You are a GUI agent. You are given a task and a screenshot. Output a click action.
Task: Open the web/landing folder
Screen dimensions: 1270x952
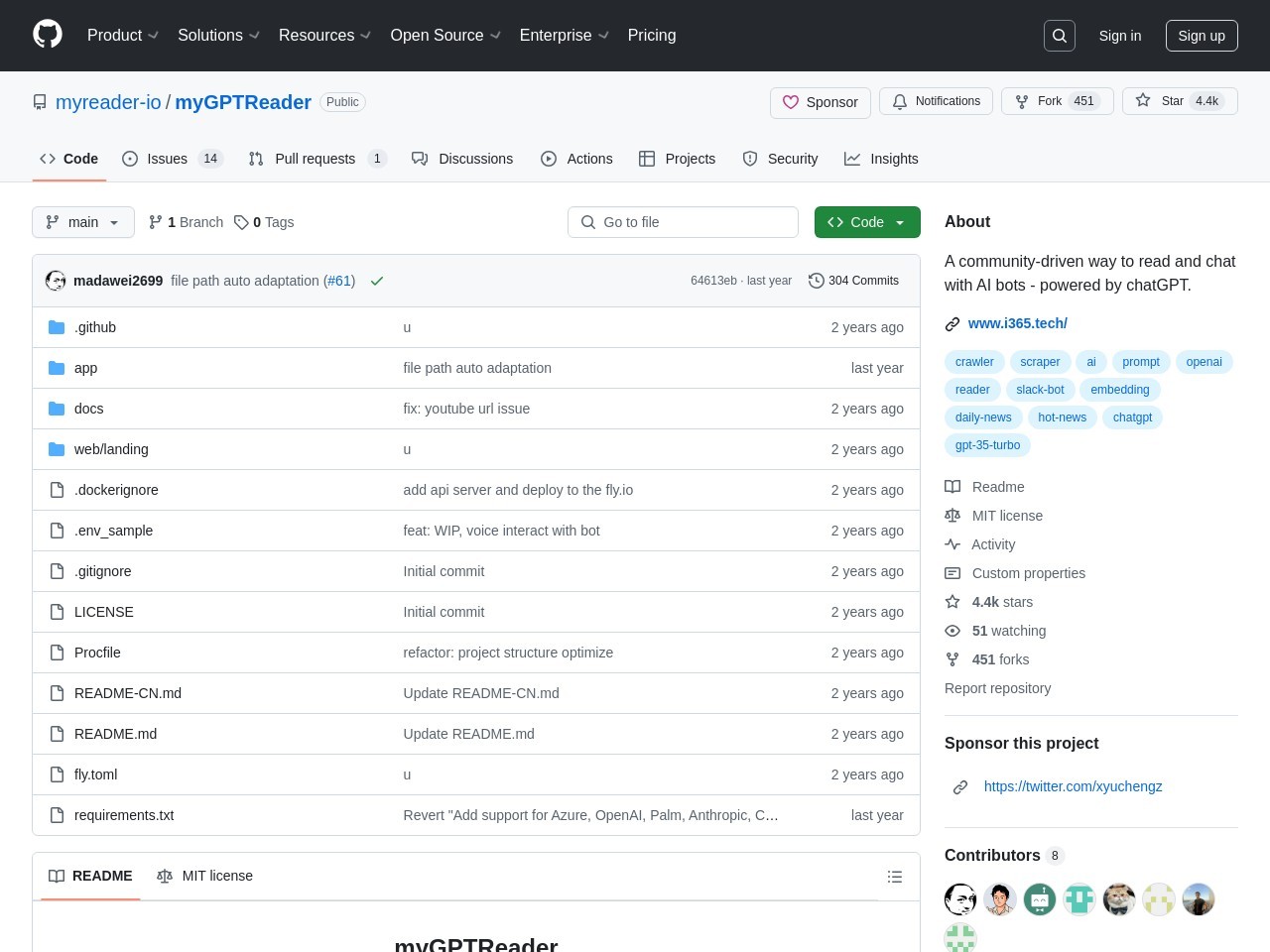coord(111,449)
